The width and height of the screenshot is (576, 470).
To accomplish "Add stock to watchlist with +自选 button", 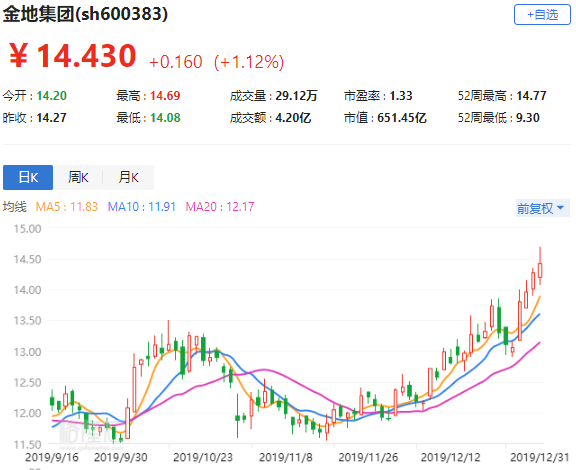I will pos(542,15).
